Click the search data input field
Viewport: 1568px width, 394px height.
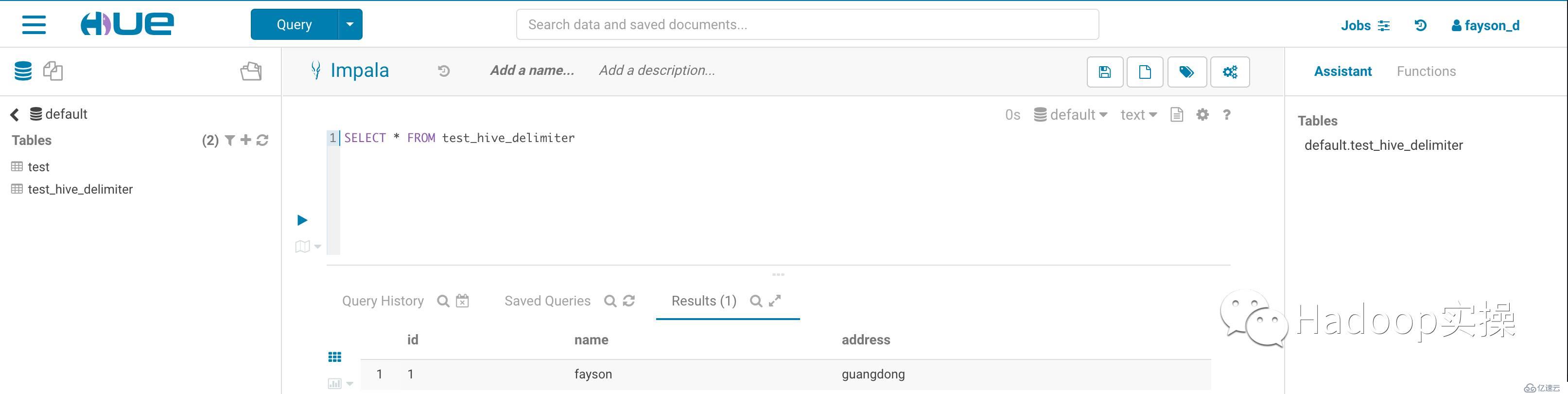[807, 24]
